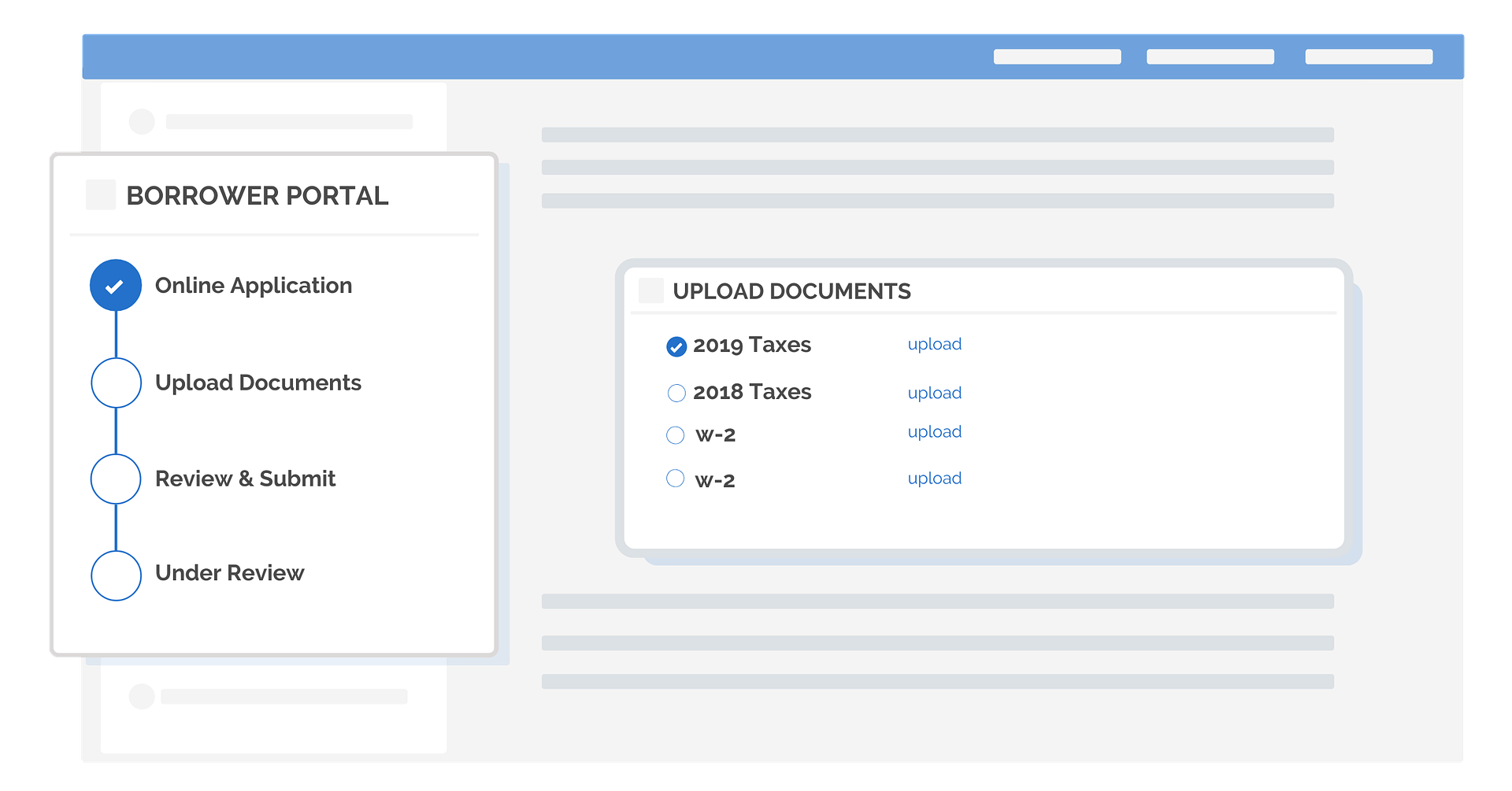The image size is (1512, 791).
Task: Click the Borrower Portal logo icon
Action: pos(100,194)
